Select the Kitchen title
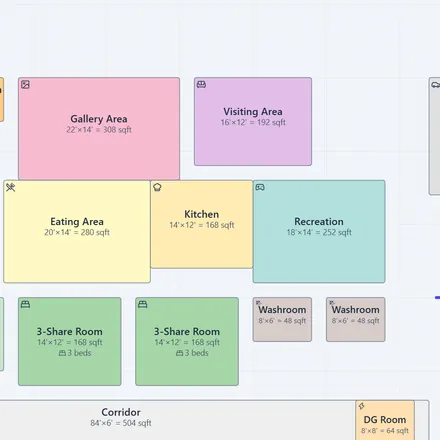Viewport: 440px width, 440px height. (x=202, y=214)
